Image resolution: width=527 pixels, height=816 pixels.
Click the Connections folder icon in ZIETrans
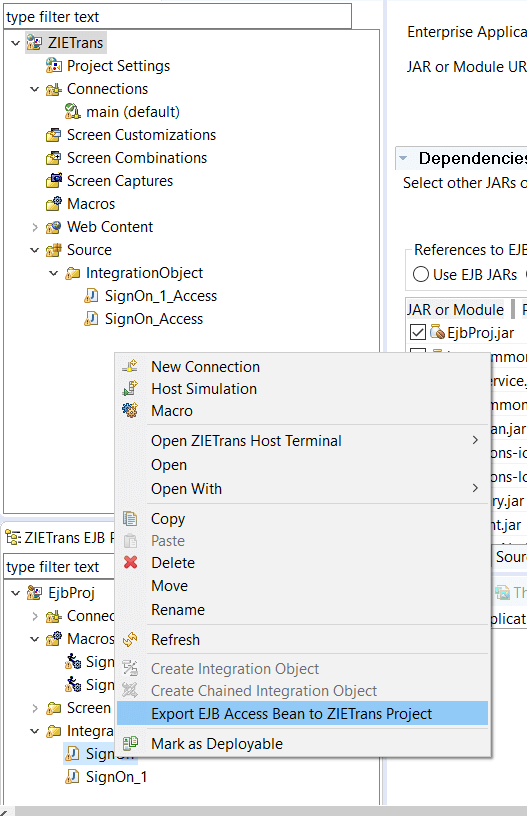pyautogui.click(x=53, y=89)
